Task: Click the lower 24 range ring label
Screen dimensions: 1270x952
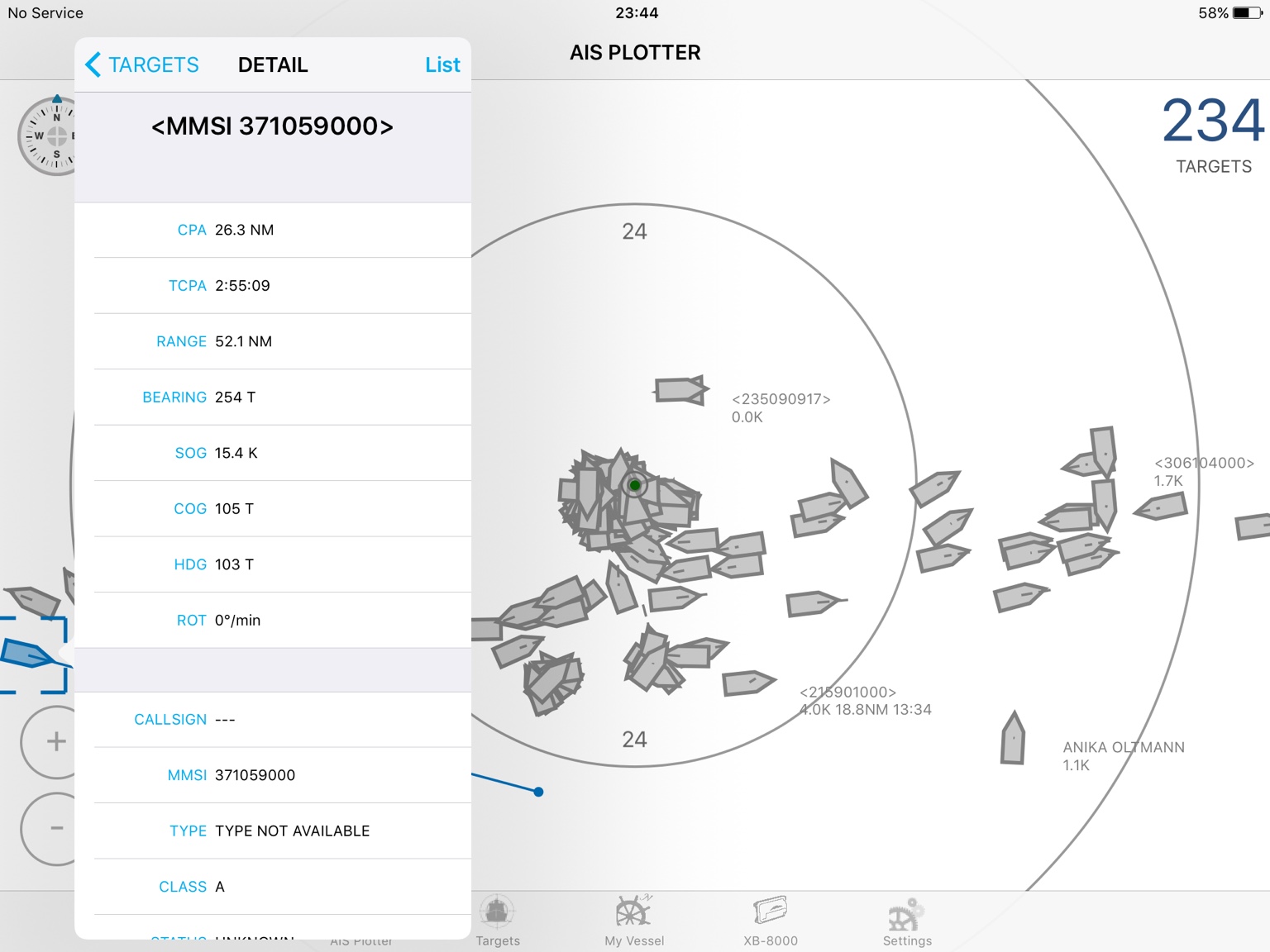Action: click(x=634, y=739)
